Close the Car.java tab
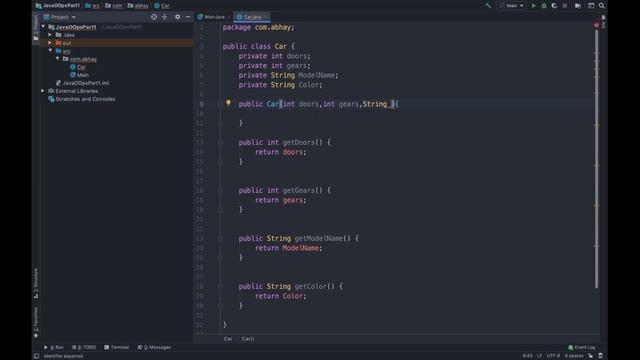 point(266,17)
